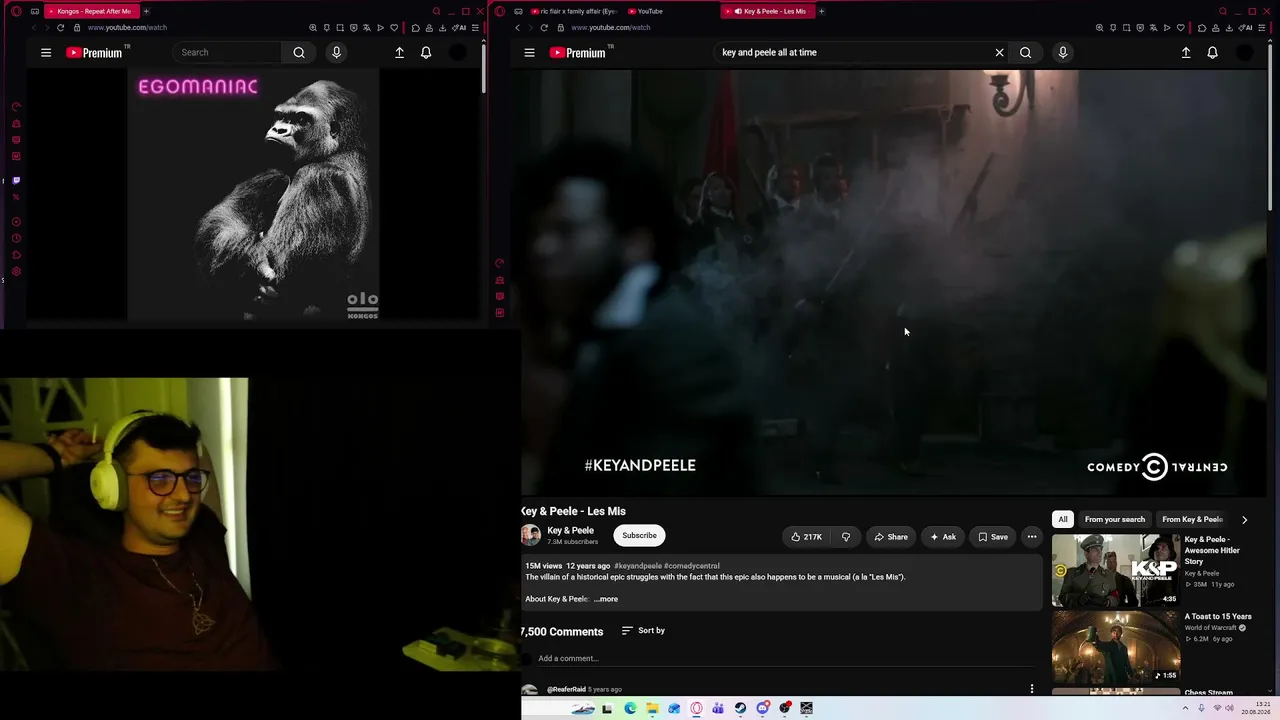Open Microsoft Teams from the taskbar
The height and width of the screenshot is (720, 1280).
[x=718, y=709]
